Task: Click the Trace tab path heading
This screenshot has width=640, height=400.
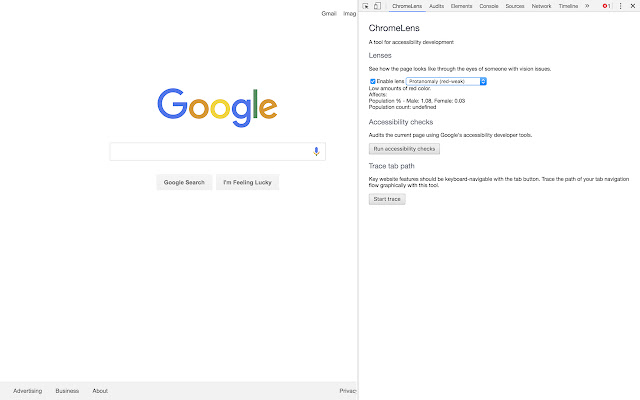Action: [391, 166]
